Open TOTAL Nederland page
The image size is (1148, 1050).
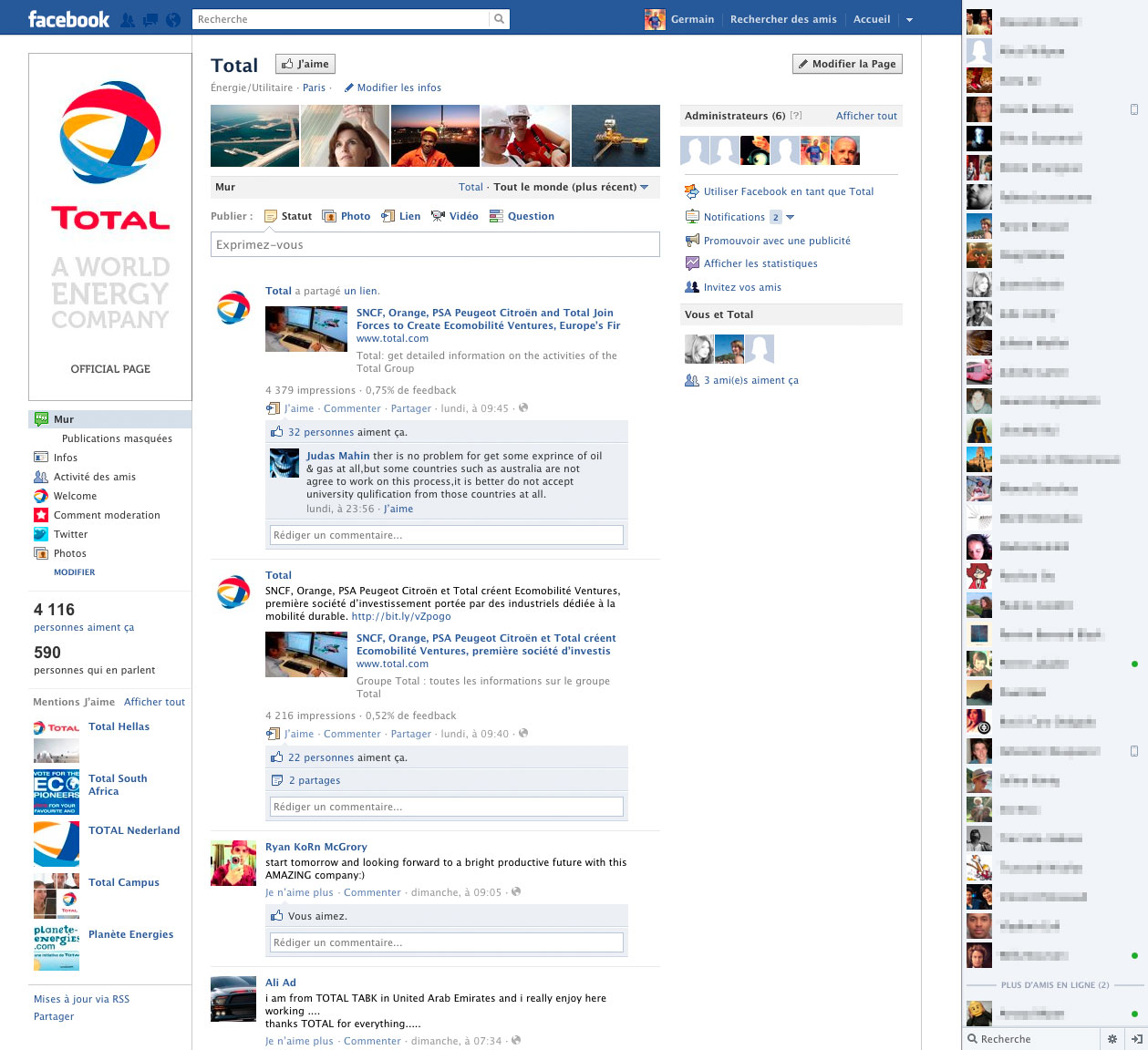click(134, 830)
